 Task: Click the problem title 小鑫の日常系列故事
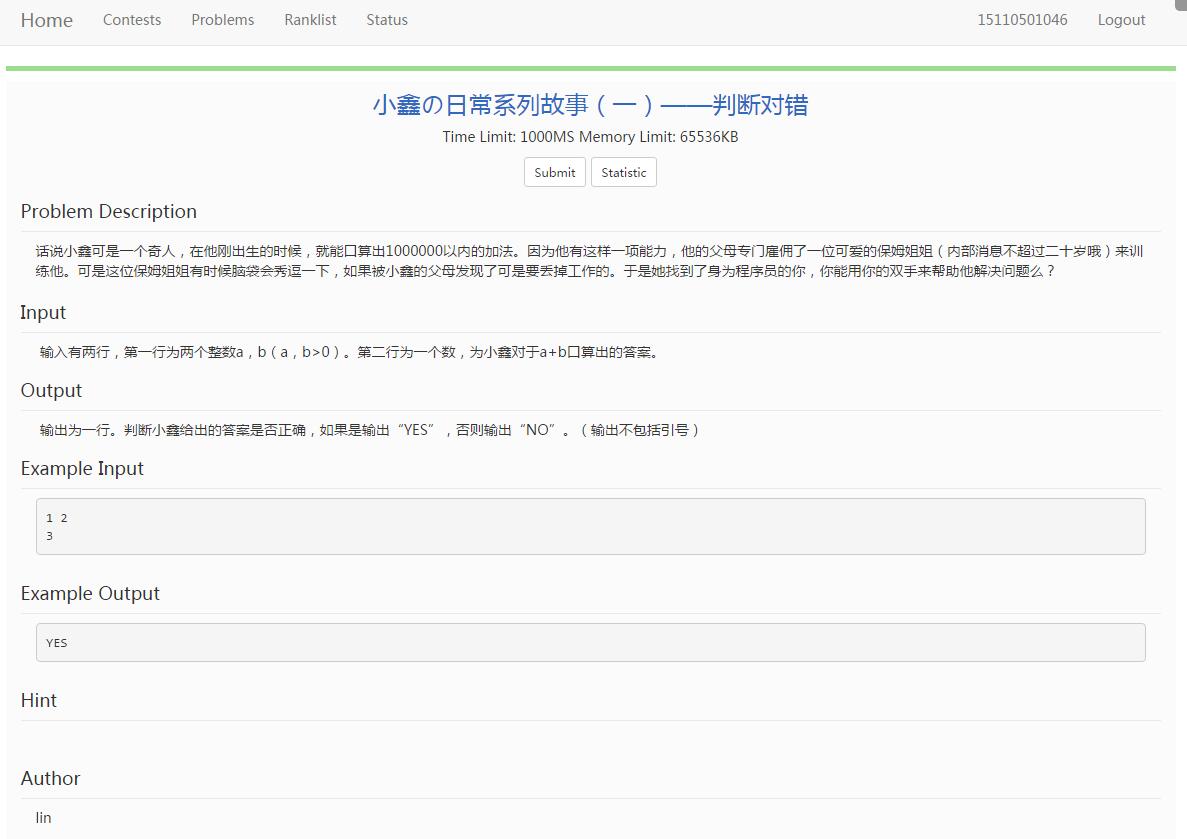[590, 104]
